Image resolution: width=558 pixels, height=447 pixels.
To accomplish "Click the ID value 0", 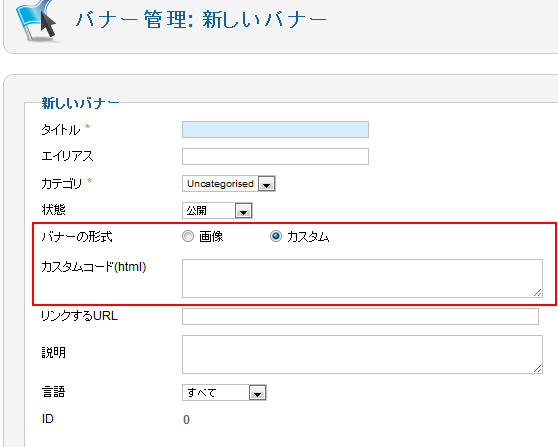I will [186, 420].
